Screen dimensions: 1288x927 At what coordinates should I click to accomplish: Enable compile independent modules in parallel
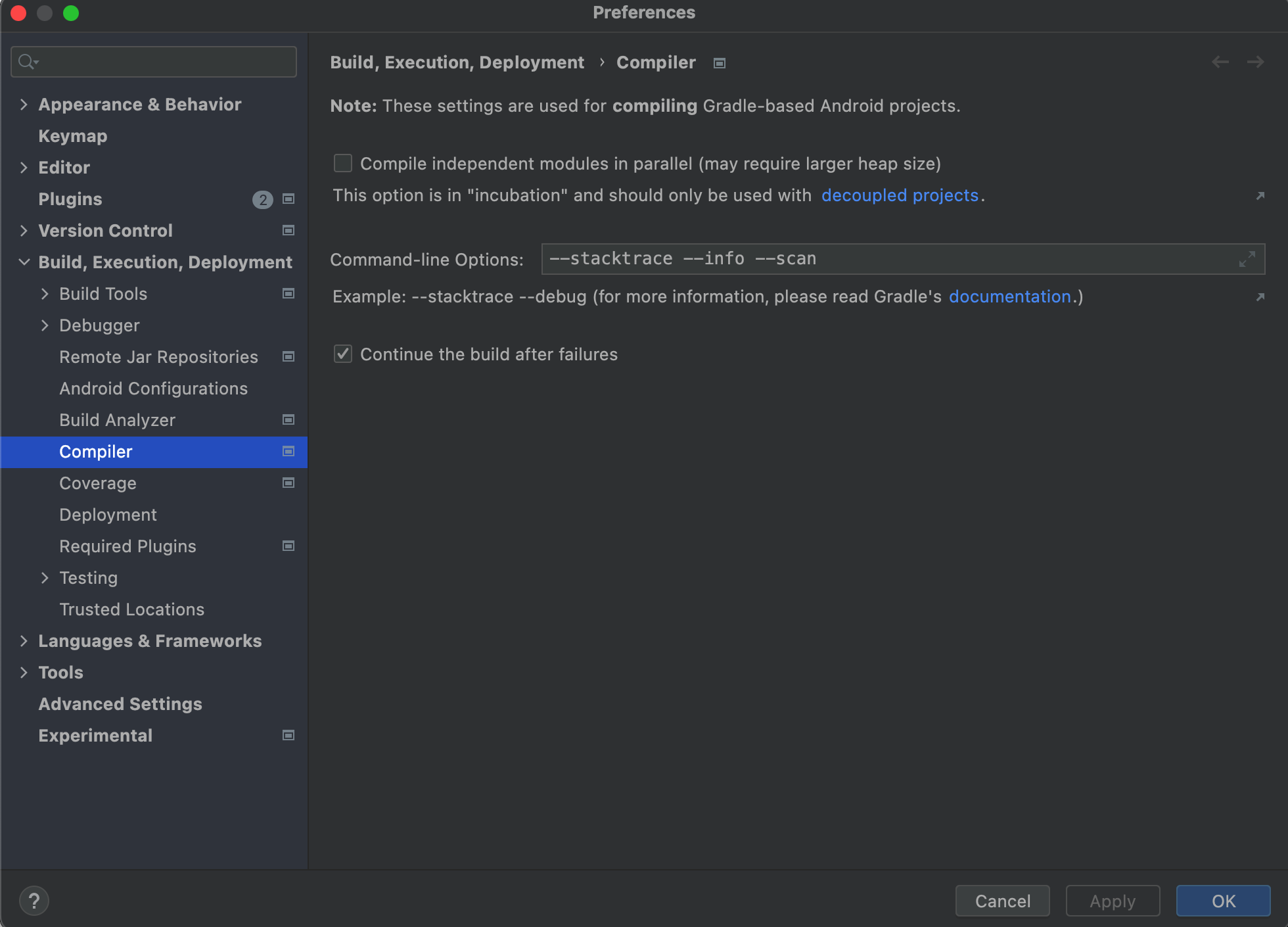[343, 163]
